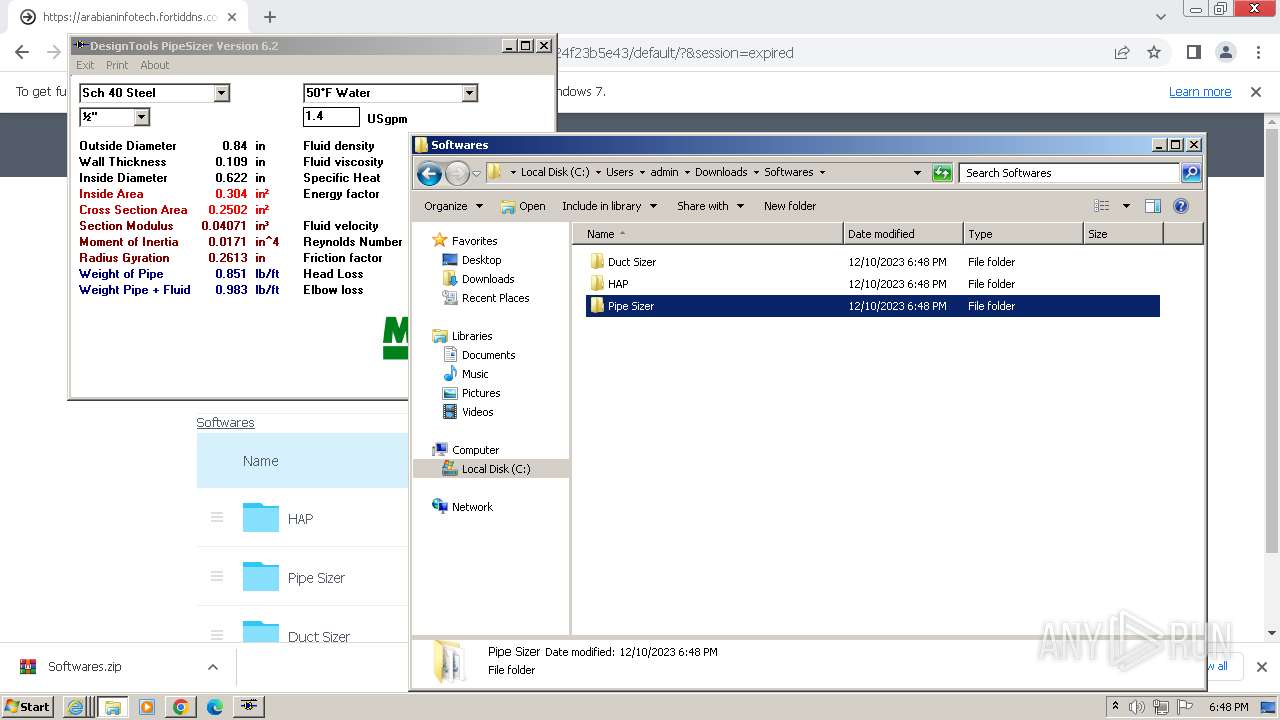Expand the Organize menu in Explorer
This screenshot has width=1280, height=720.
454,206
